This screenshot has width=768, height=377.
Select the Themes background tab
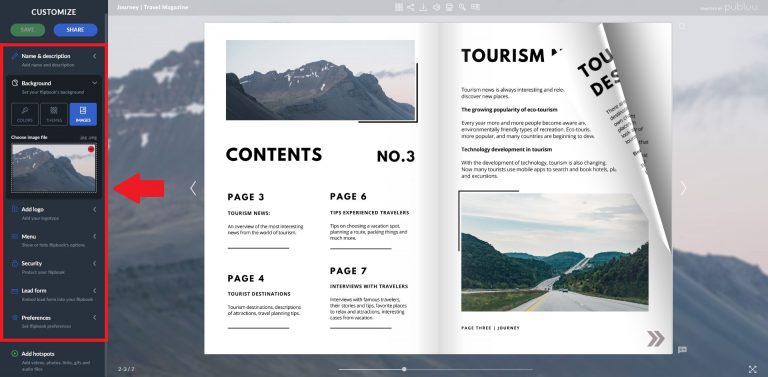pyautogui.click(x=54, y=114)
